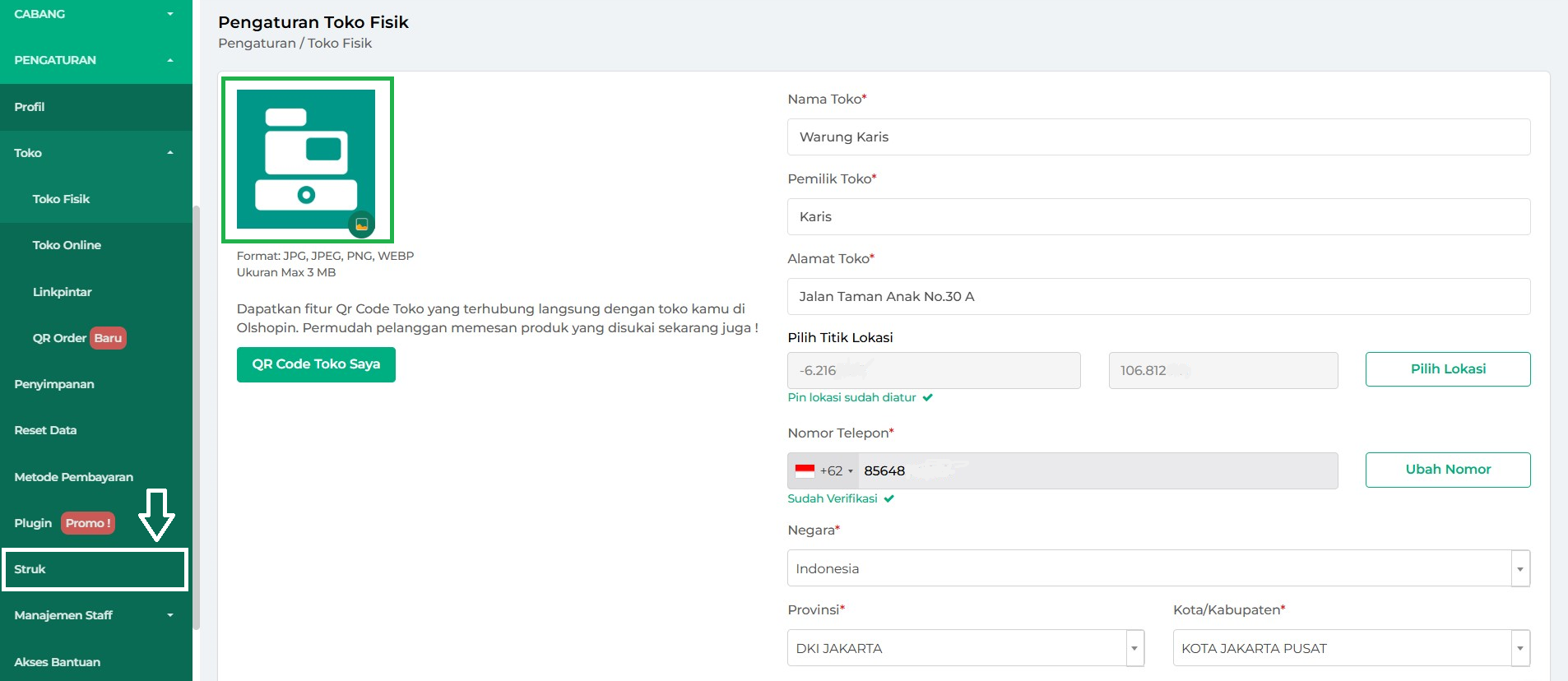Screen dimensions: 1568x681
Task: Click the 'Ukuran Max 3 MB' text
Action: click(286, 272)
